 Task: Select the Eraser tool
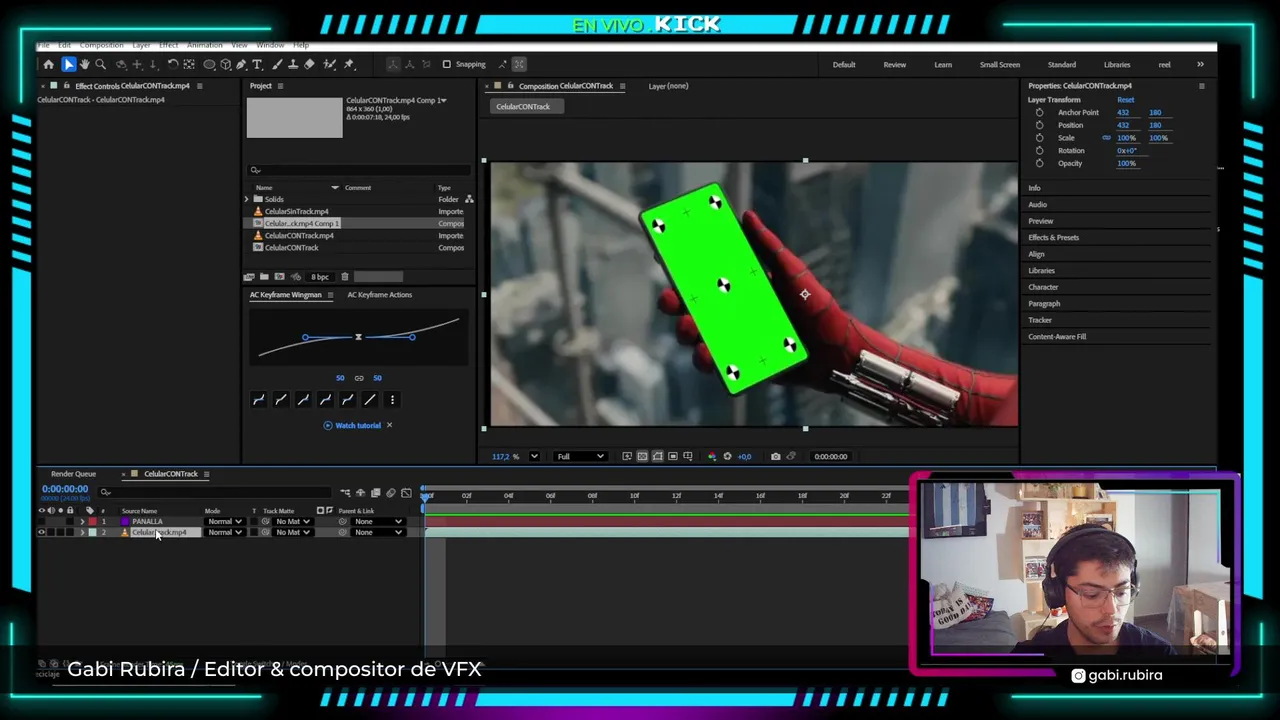tap(309, 64)
